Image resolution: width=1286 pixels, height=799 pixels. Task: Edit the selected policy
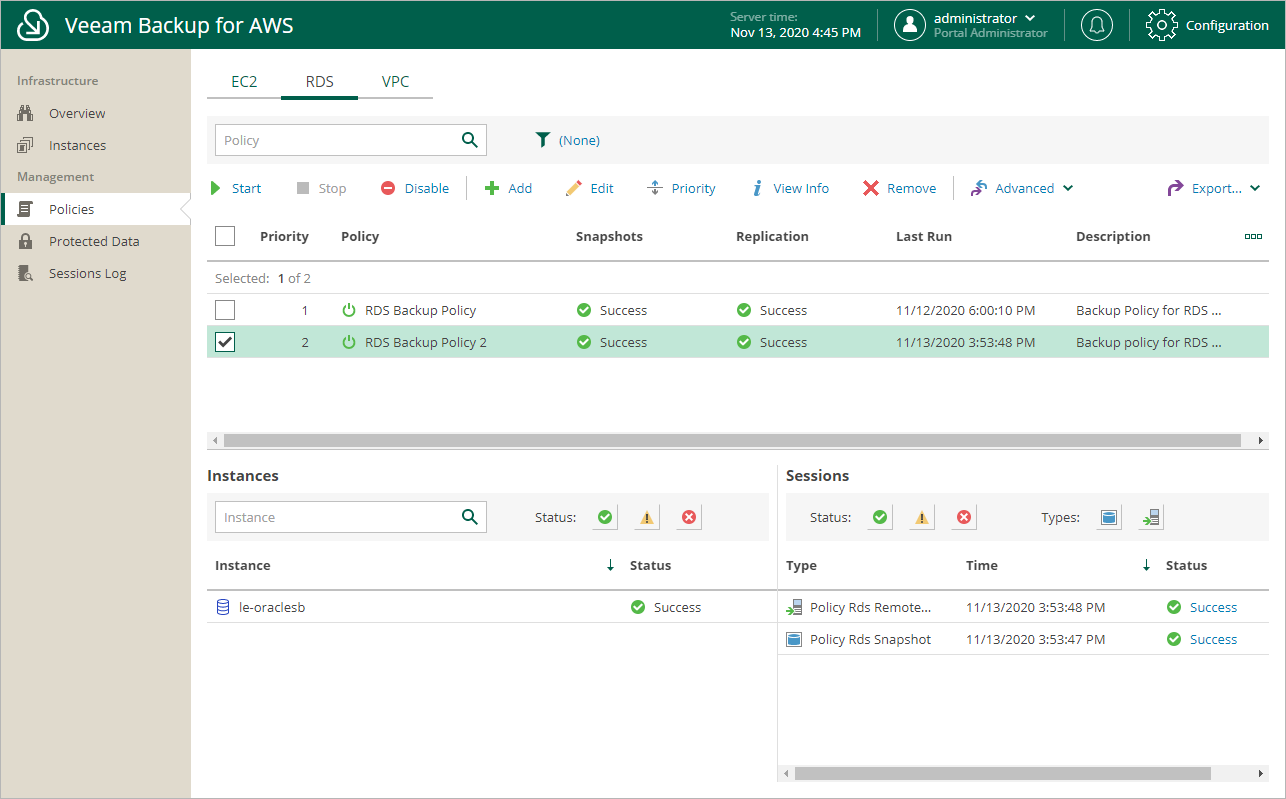590,188
